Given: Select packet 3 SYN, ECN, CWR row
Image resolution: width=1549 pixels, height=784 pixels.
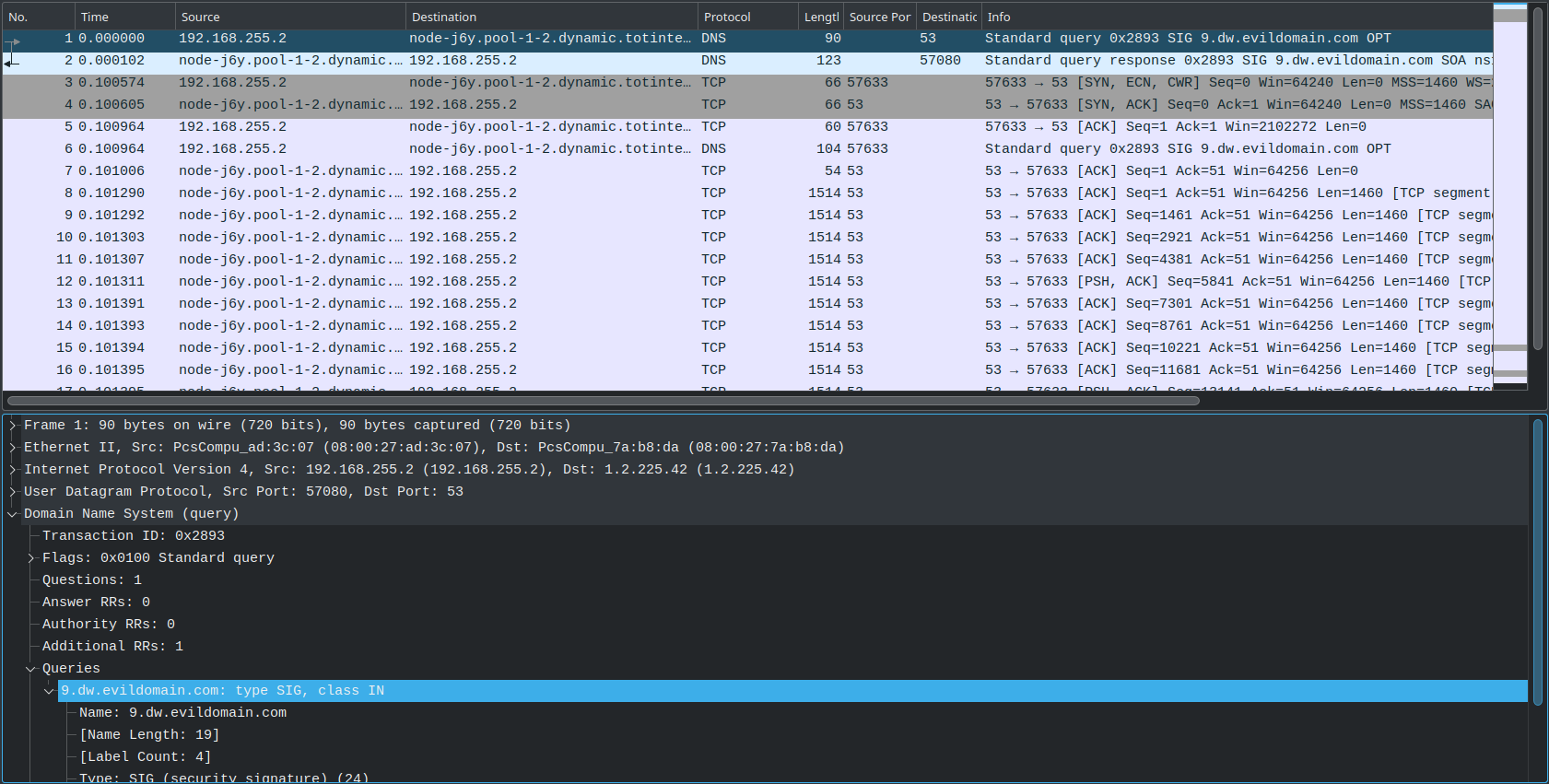Looking at the screenshot, I should tap(747, 83).
